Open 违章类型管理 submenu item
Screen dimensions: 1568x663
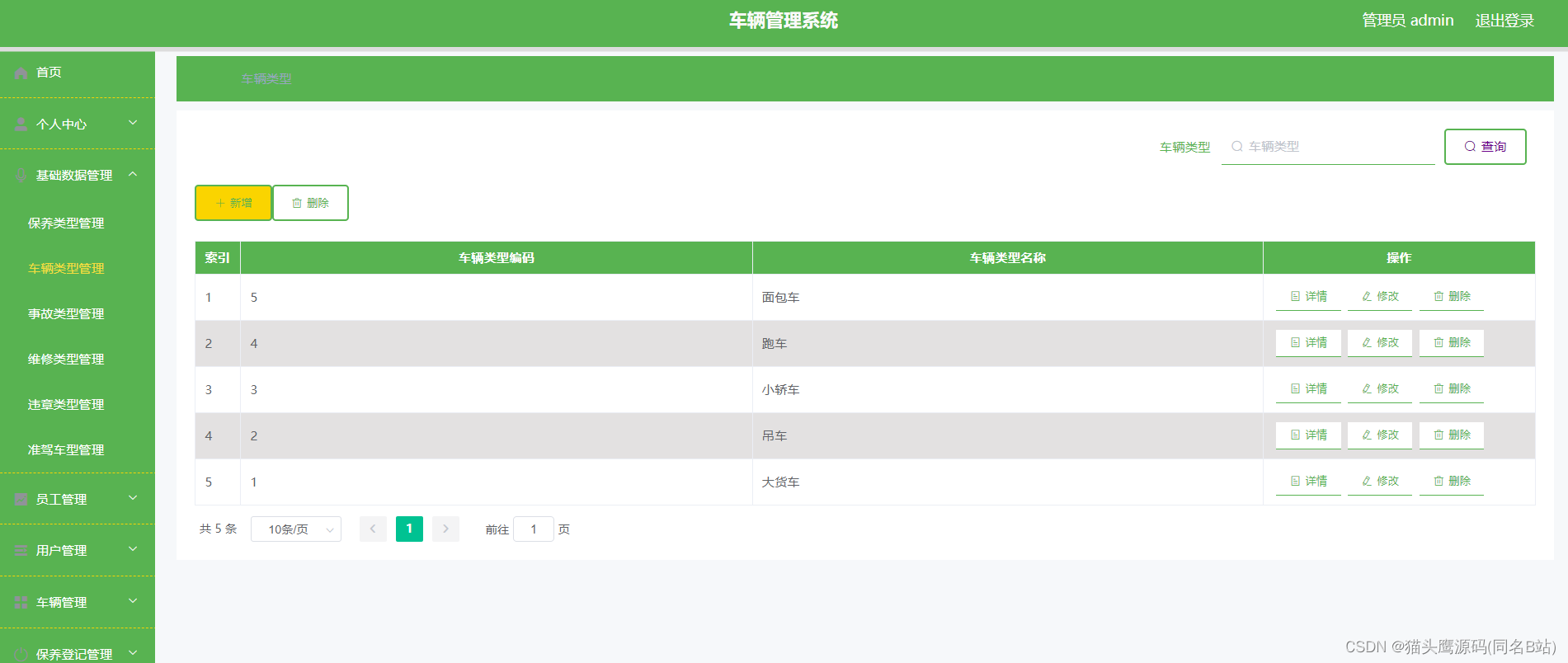click(66, 405)
